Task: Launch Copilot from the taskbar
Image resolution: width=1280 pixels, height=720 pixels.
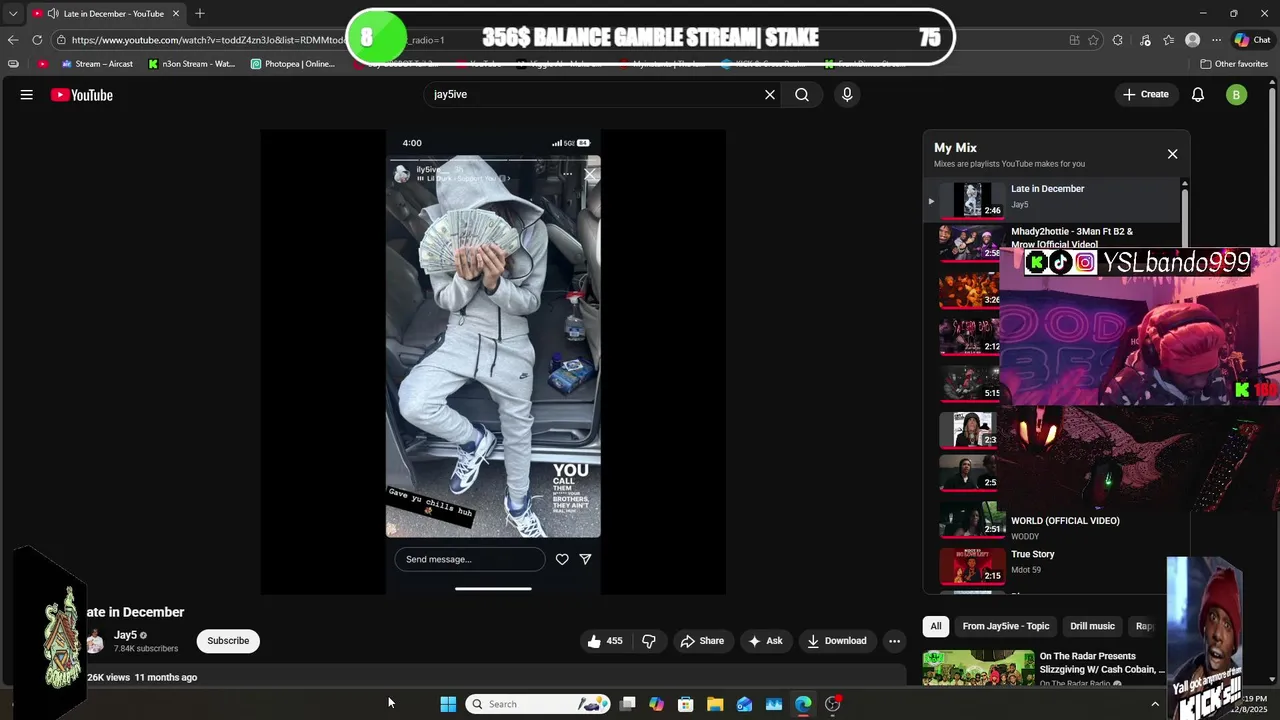Action: [656, 704]
